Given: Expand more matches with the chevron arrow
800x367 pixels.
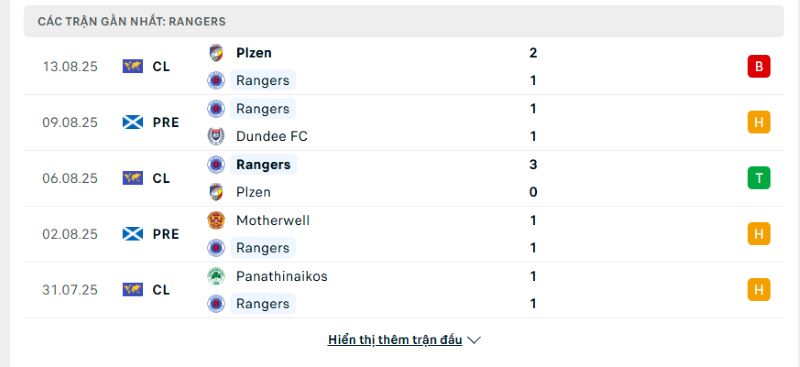Looking at the screenshot, I should coord(474,340).
